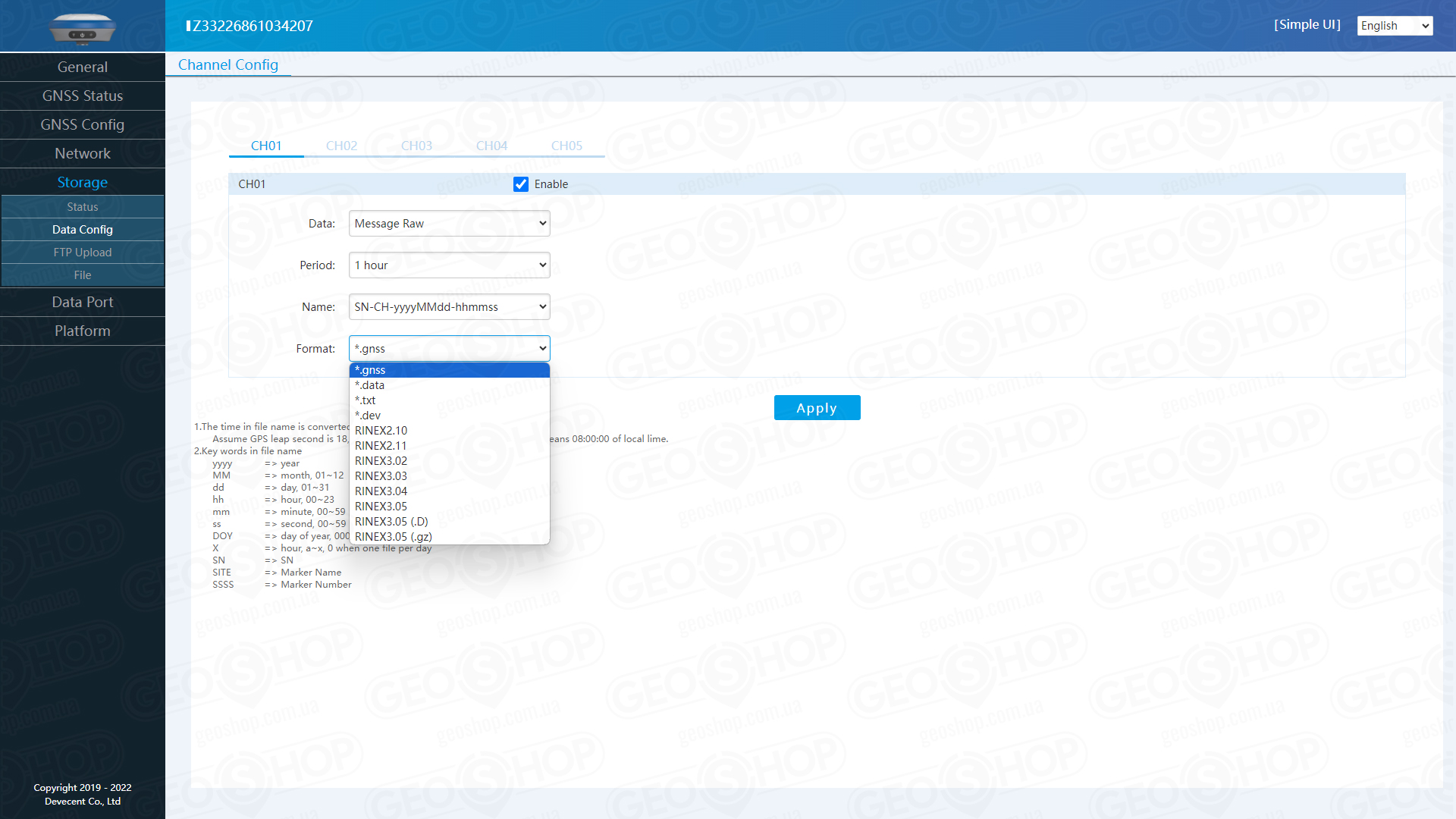1456x819 pixels.
Task: Open the File submenu item
Action: pyautogui.click(x=83, y=275)
